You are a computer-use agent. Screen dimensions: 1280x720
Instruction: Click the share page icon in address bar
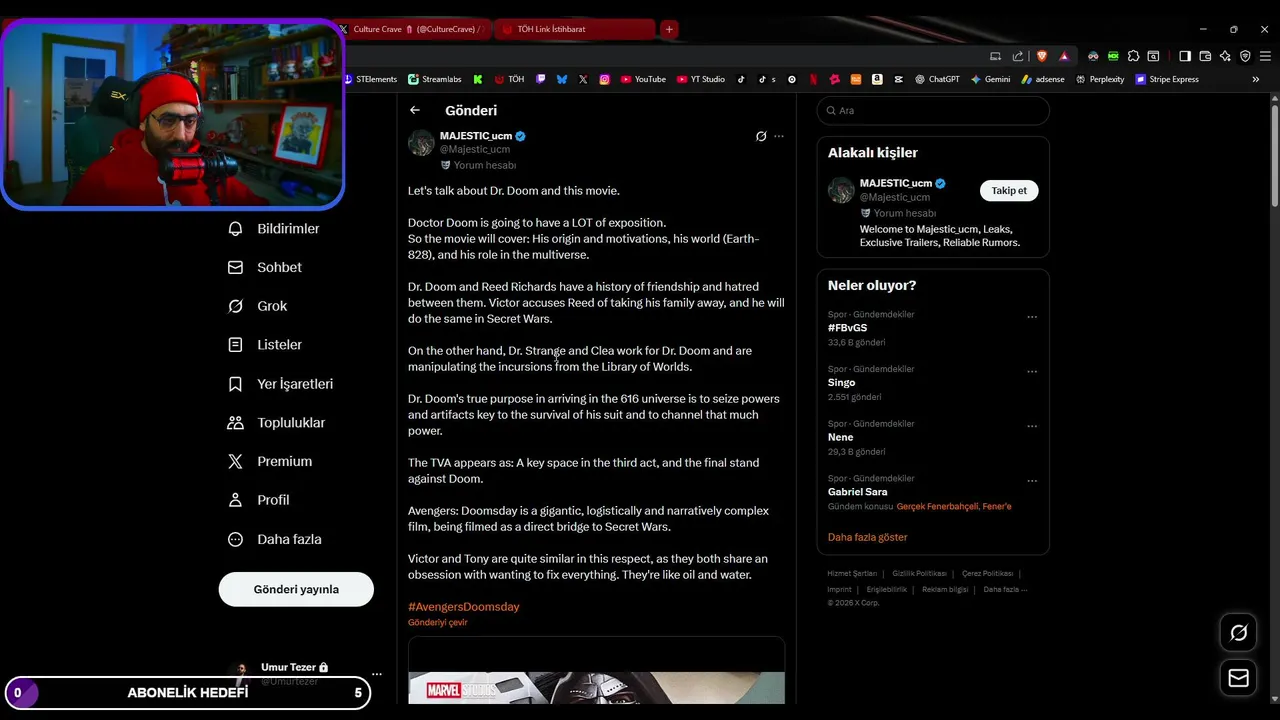(x=1018, y=56)
